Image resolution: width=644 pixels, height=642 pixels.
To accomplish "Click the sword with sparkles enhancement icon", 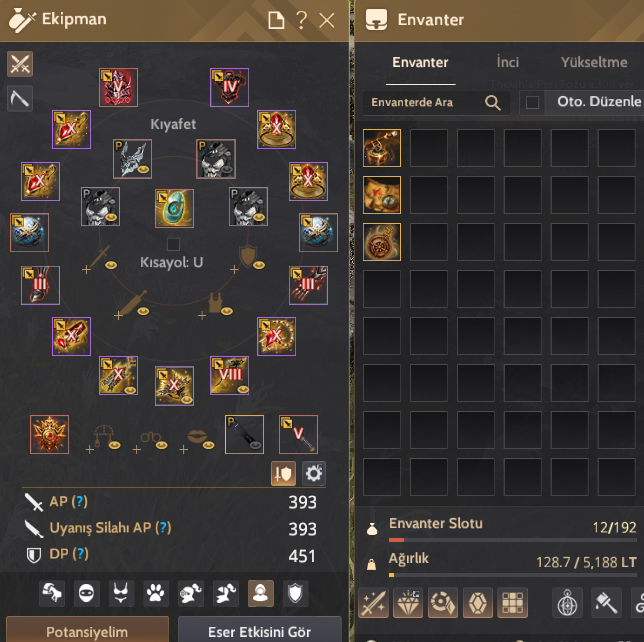I will [373, 603].
